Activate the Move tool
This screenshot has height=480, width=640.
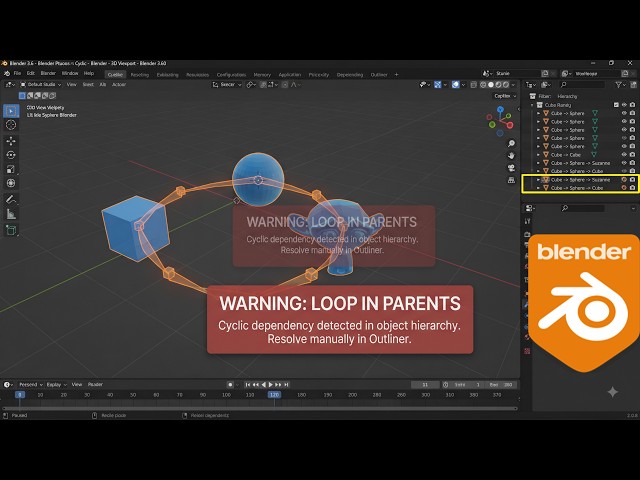11,141
